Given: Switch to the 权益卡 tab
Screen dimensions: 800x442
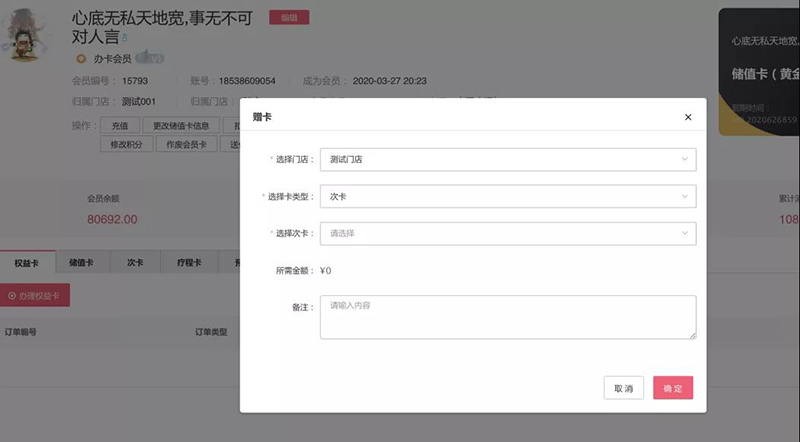Looking at the screenshot, I should tap(27, 263).
